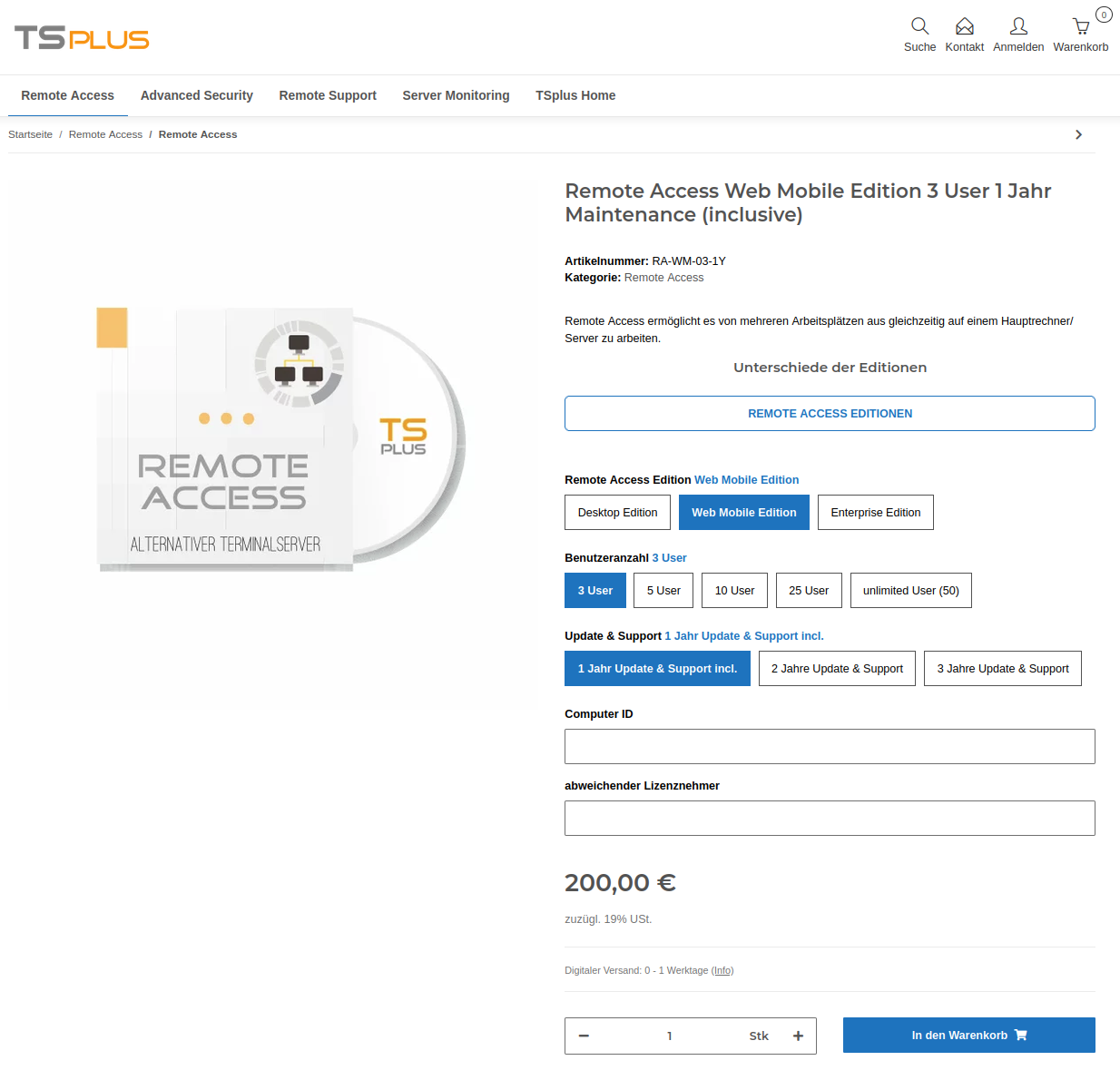This screenshot has width=1120, height=1080.
Task: Choose the Enterprise Edition option
Action: click(x=876, y=513)
